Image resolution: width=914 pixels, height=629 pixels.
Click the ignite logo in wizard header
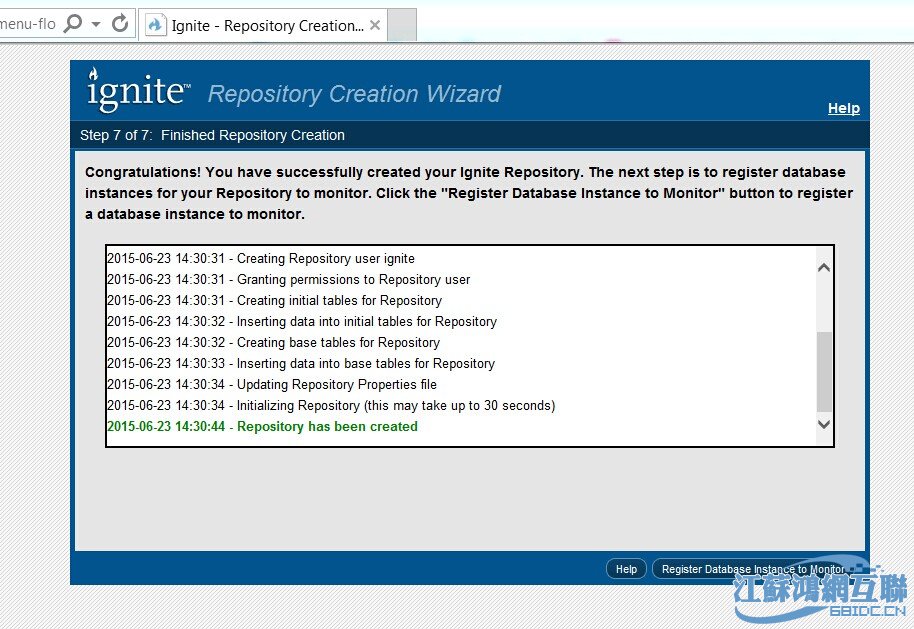[138, 90]
